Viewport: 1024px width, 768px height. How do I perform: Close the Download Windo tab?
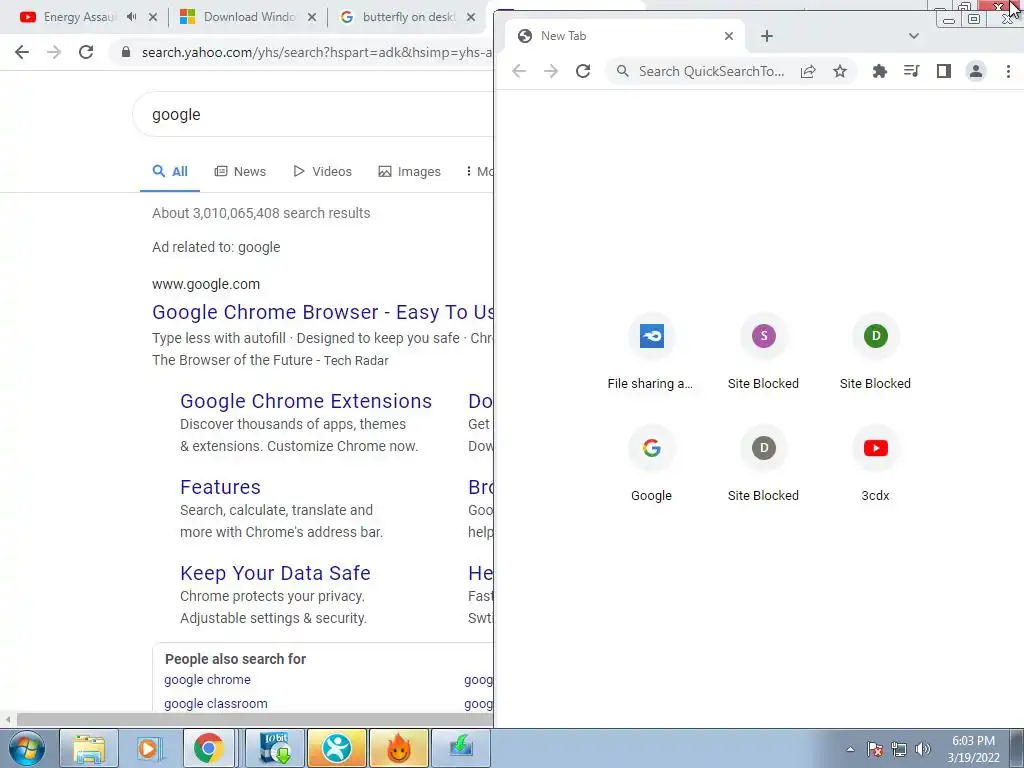coord(312,17)
